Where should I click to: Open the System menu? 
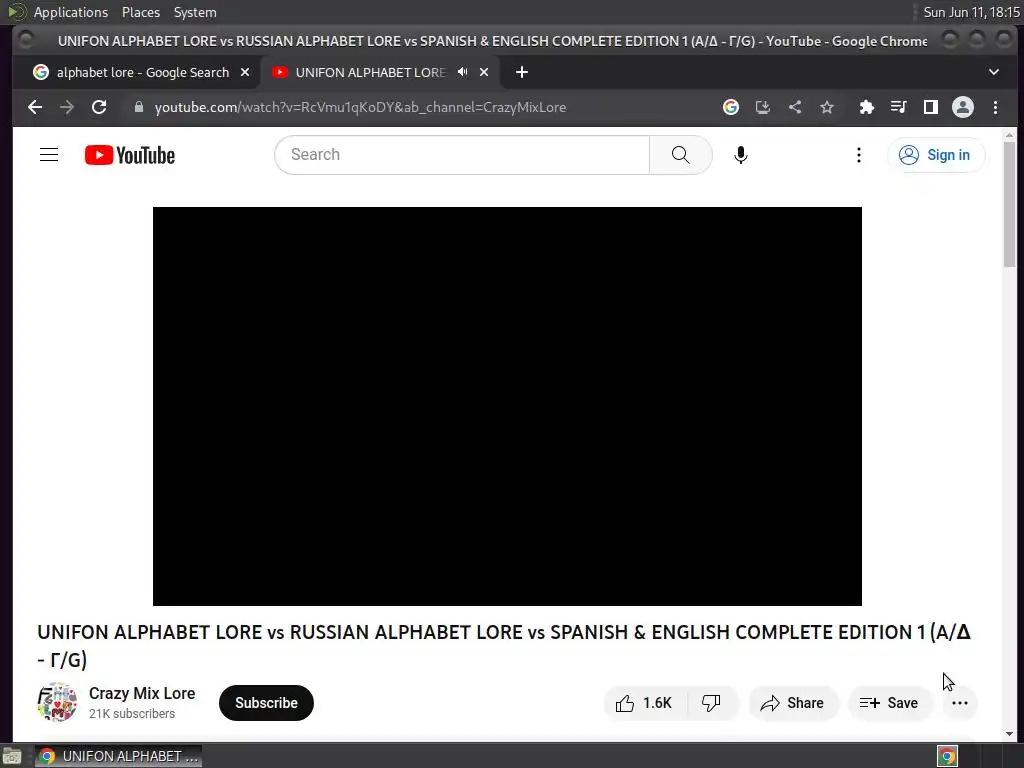pos(195,12)
